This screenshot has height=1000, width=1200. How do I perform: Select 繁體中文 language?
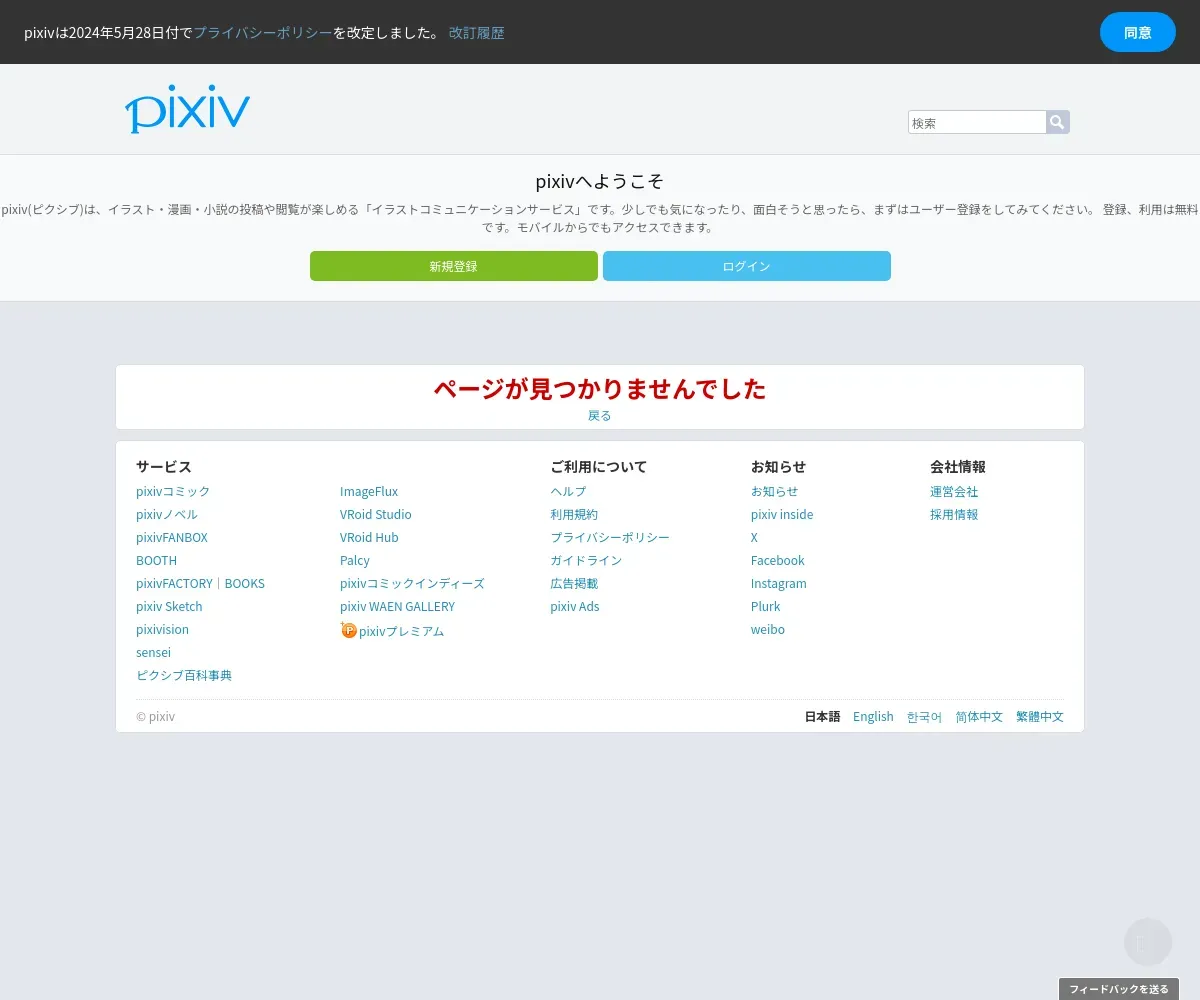(1040, 716)
